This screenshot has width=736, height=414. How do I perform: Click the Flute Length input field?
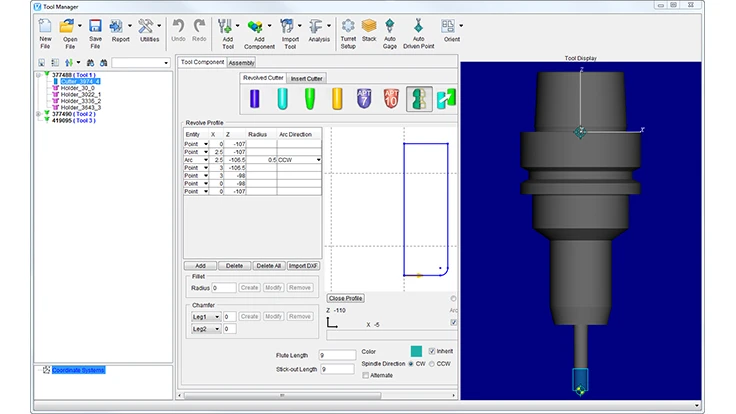point(336,354)
